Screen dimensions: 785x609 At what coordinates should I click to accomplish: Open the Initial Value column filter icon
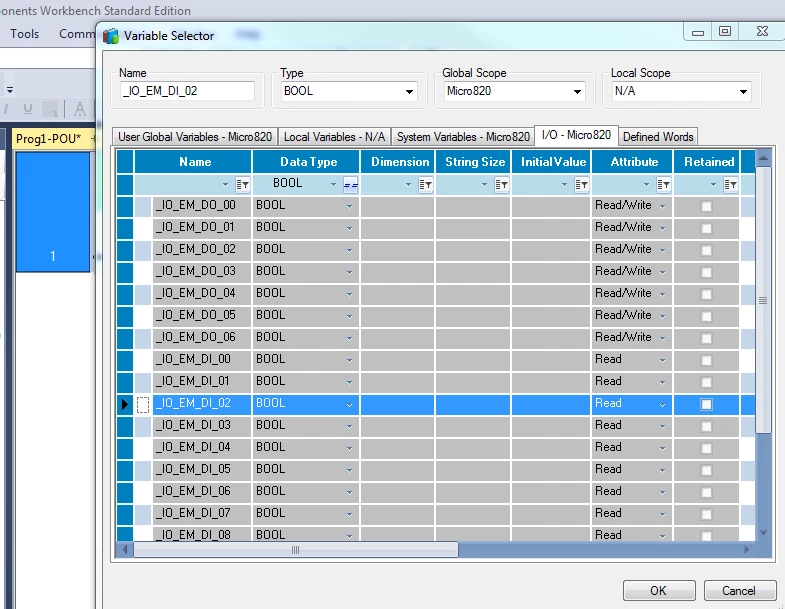click(581, 185)
